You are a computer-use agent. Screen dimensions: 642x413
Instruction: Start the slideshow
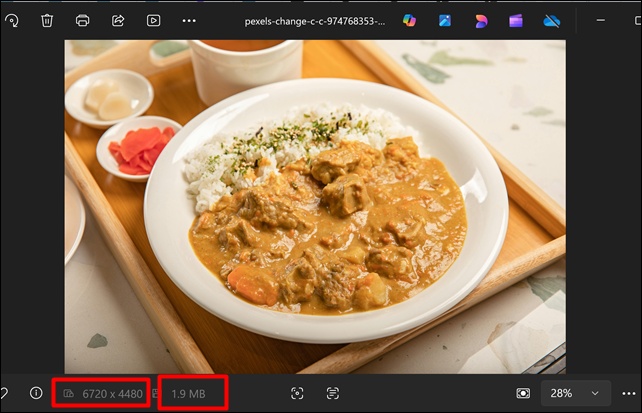click(x=153, y=20)
